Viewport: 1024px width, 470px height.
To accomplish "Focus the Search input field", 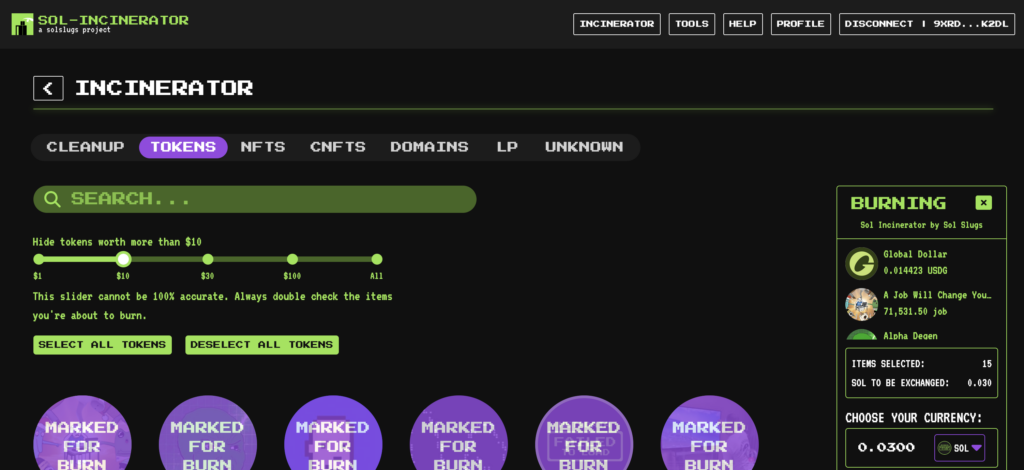I will pyautogui.click(x=270, y=199).
